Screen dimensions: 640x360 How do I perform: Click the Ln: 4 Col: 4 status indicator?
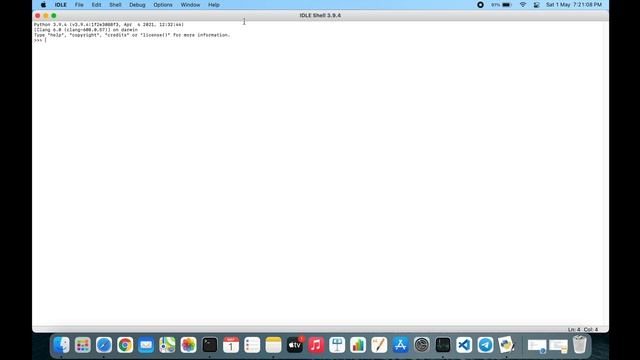(582, 329)
